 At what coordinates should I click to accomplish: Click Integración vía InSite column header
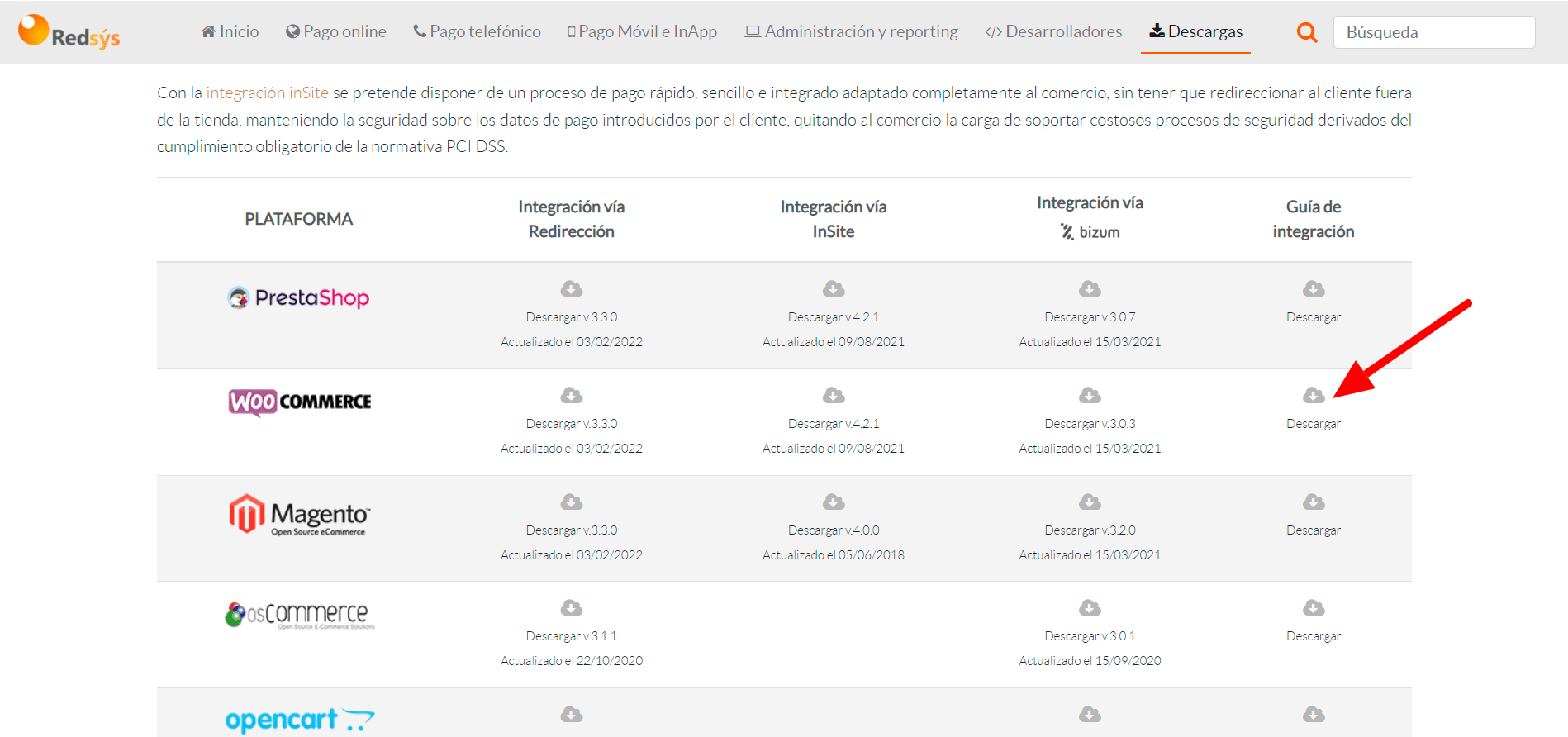click(x=834, y=219)
